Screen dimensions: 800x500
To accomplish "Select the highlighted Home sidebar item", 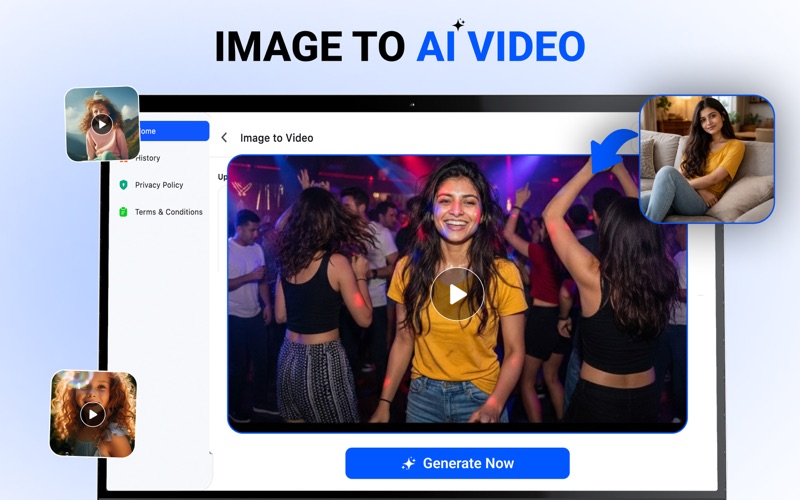I will point(174,131).
